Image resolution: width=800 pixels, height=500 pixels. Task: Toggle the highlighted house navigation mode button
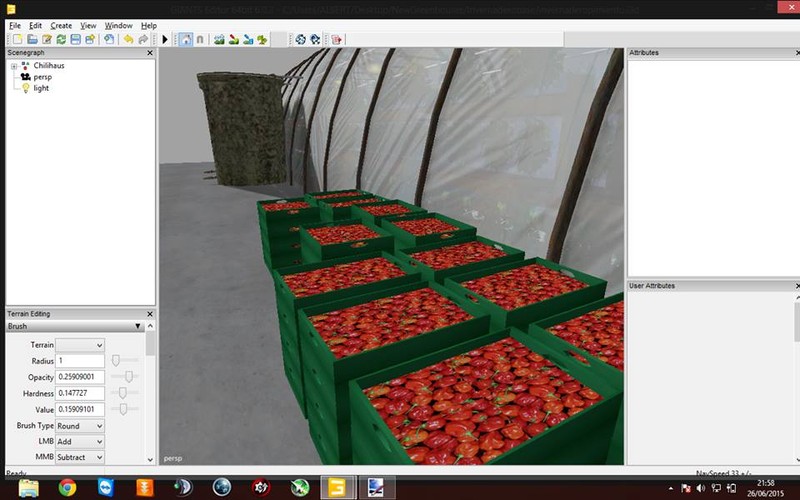[185, 39]
